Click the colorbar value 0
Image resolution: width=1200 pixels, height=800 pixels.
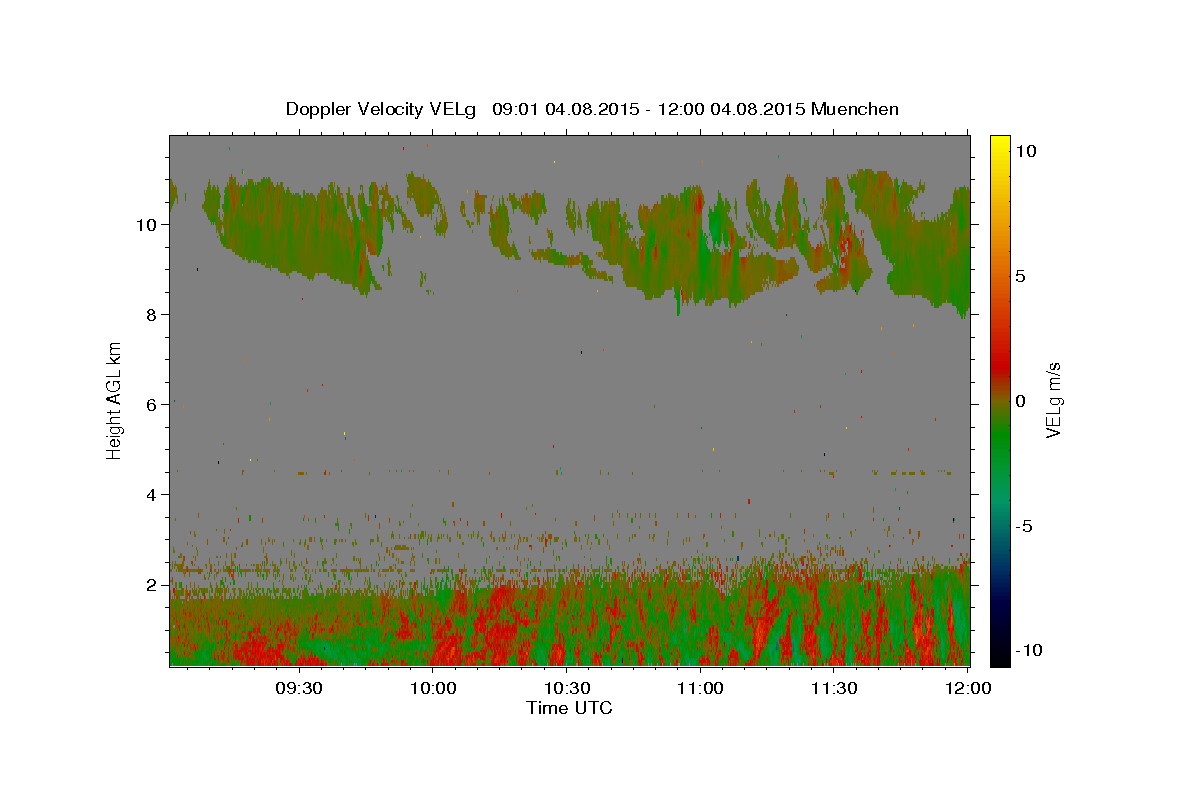[x=1020, y=401]
